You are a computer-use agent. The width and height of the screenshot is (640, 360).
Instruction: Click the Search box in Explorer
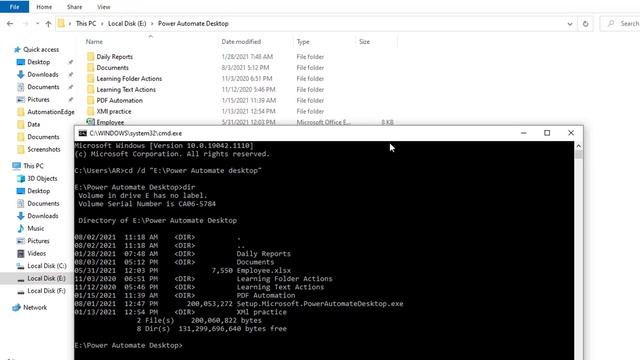point(620,24)
